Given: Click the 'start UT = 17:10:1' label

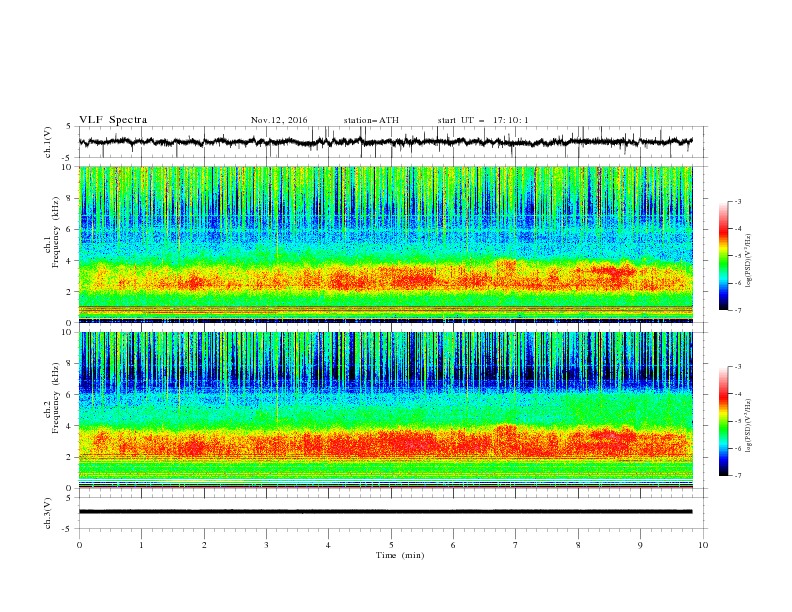Looking at the screenshot, I should coord(483,120).
